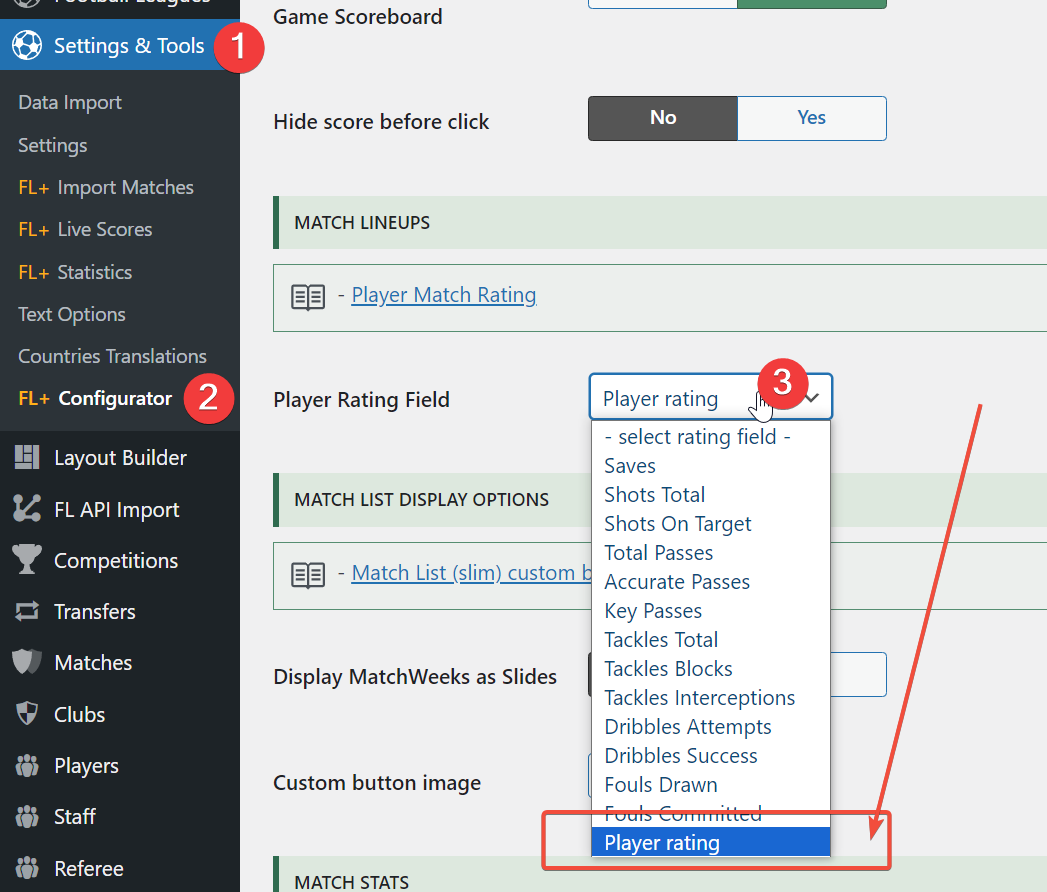Click the FL API Import icon

click(27, 509)
